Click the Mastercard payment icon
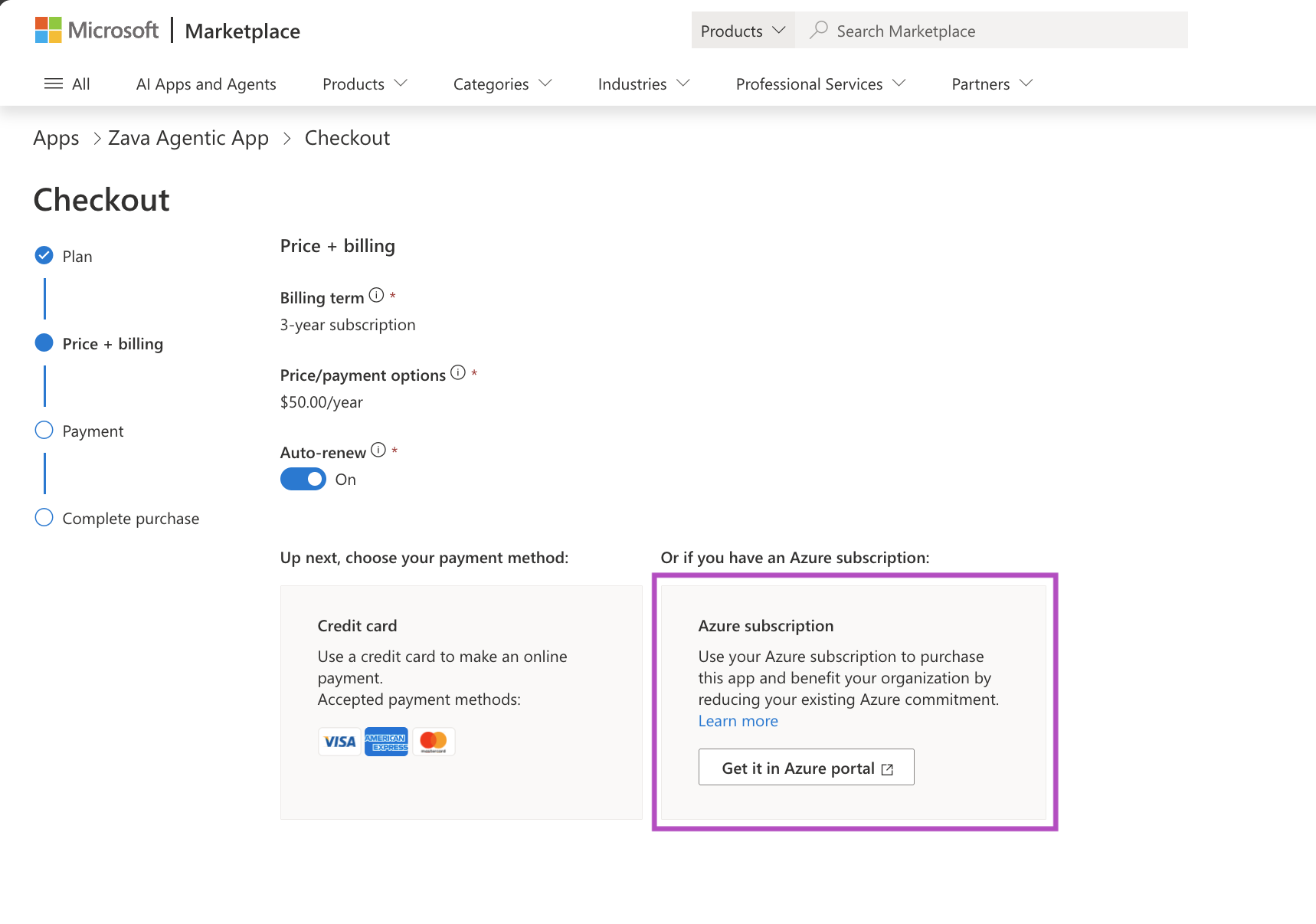Screen dimensions: 1316x924 click(434, 741)
